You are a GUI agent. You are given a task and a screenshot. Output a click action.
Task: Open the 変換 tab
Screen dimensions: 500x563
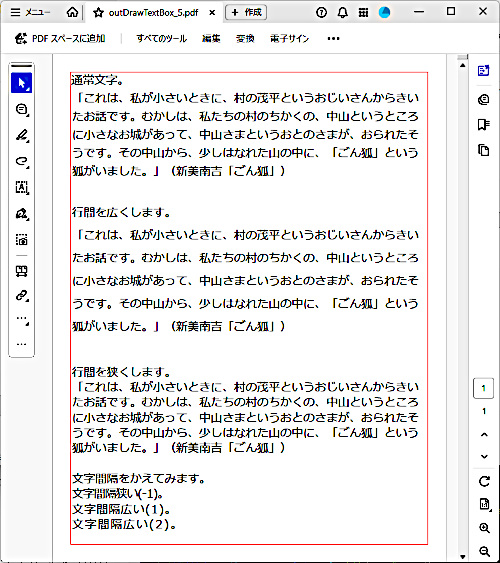pyautogui.click(x=245, y=38)
